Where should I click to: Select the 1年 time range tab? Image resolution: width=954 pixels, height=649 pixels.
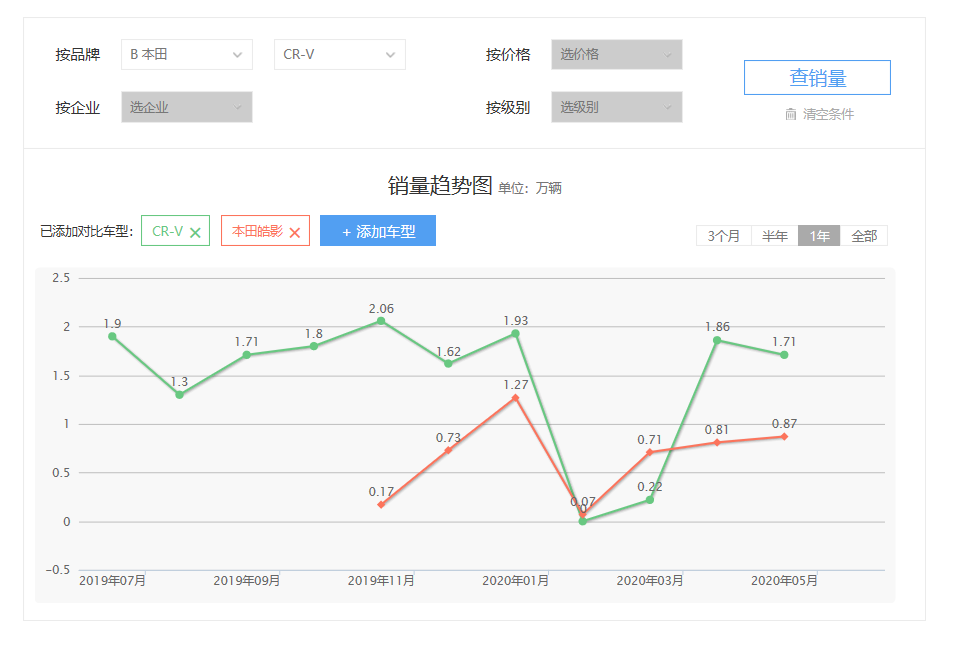coord(819,236)
